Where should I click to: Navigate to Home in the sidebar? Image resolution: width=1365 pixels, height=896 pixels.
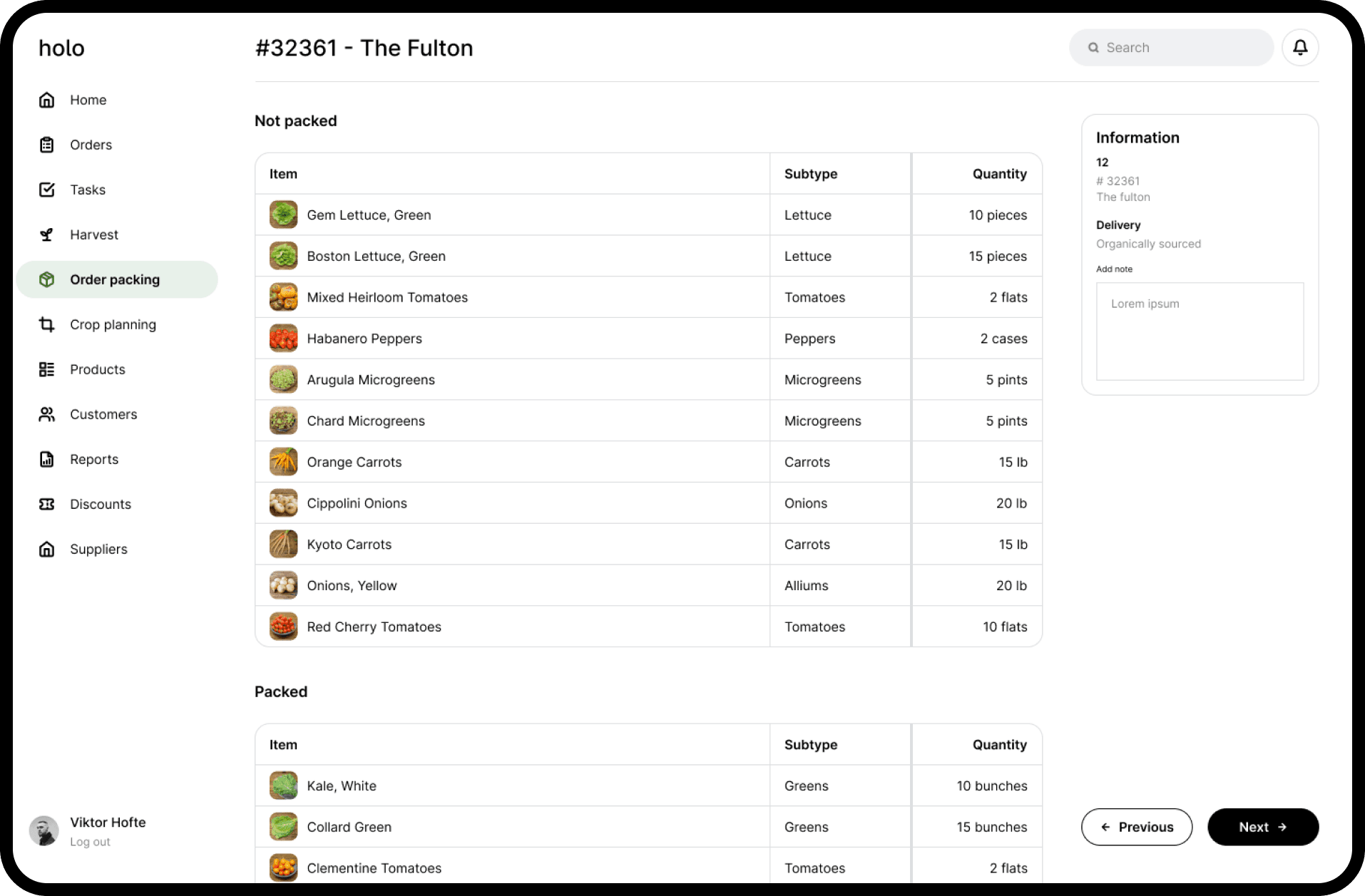(x=88, y=100)
